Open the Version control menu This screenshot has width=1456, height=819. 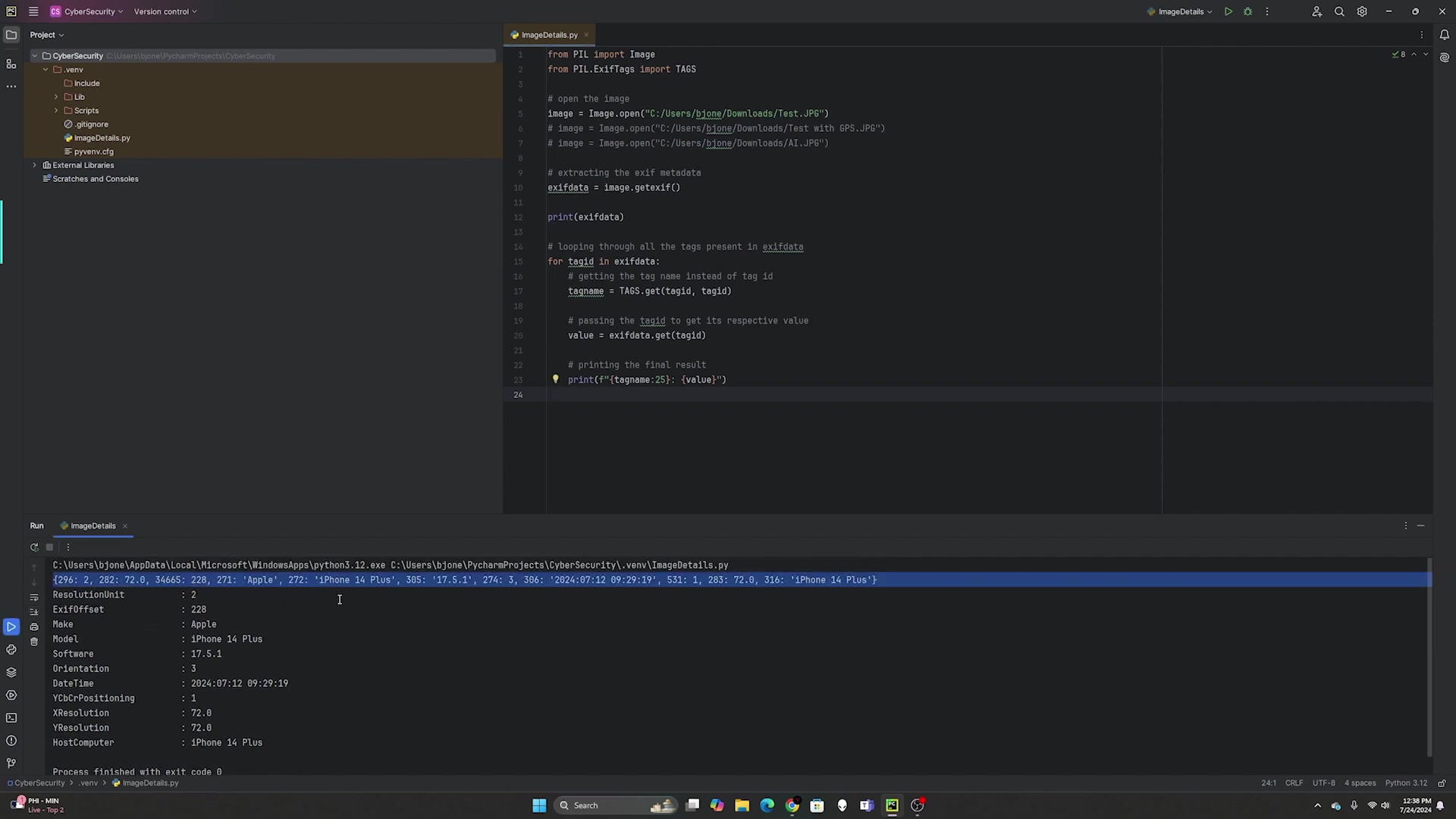[x=165, y=11]
